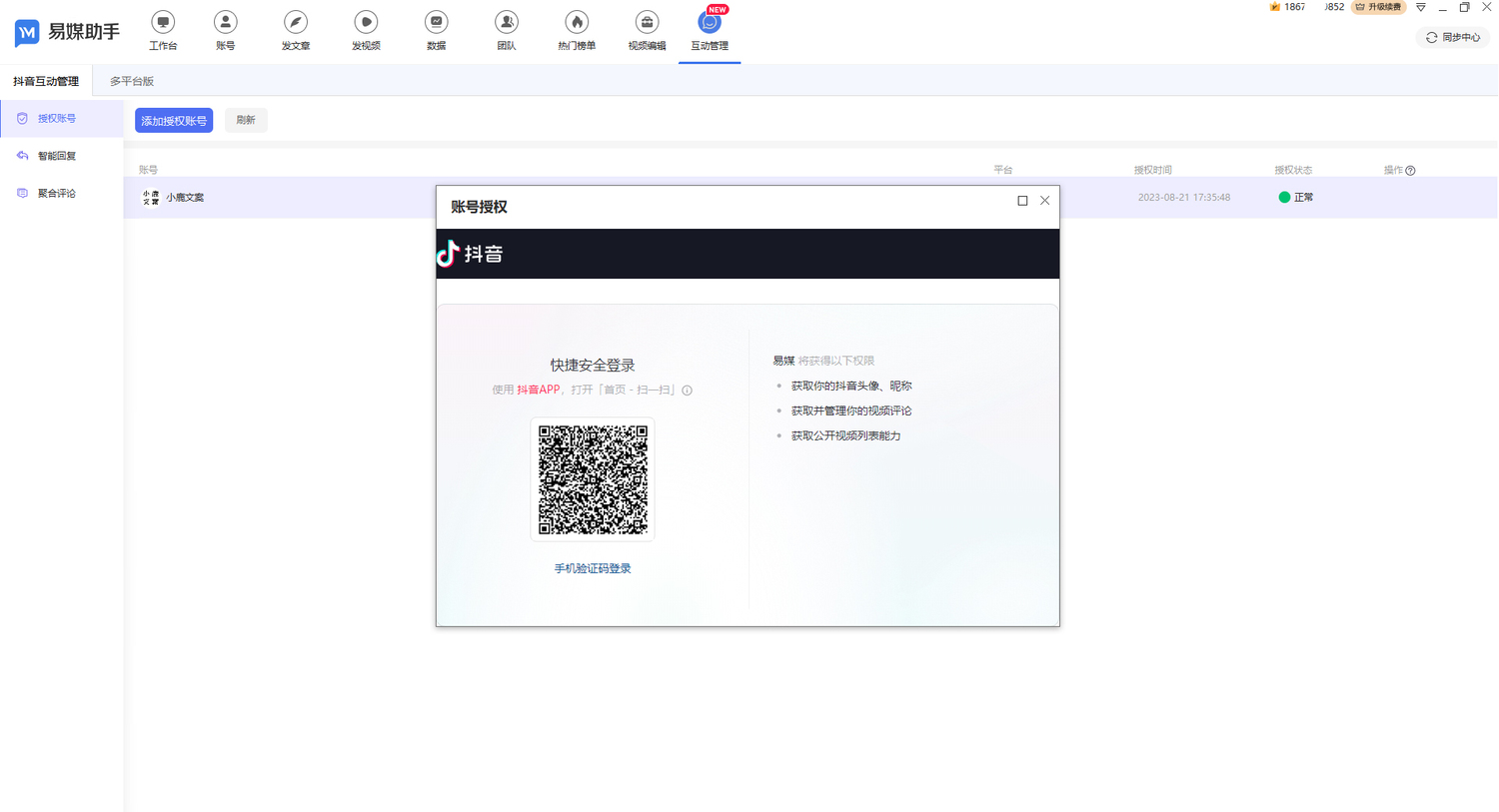Screen dimensions: 1499x812
Task: Click the 账号 column header
Action: (148, 171)
